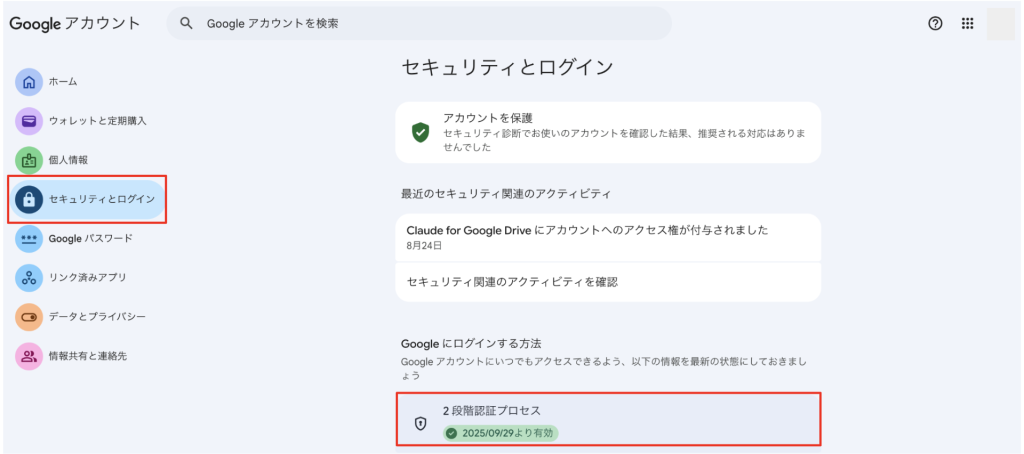Click the Google パスワード asterisk icon

coord(29,238)
